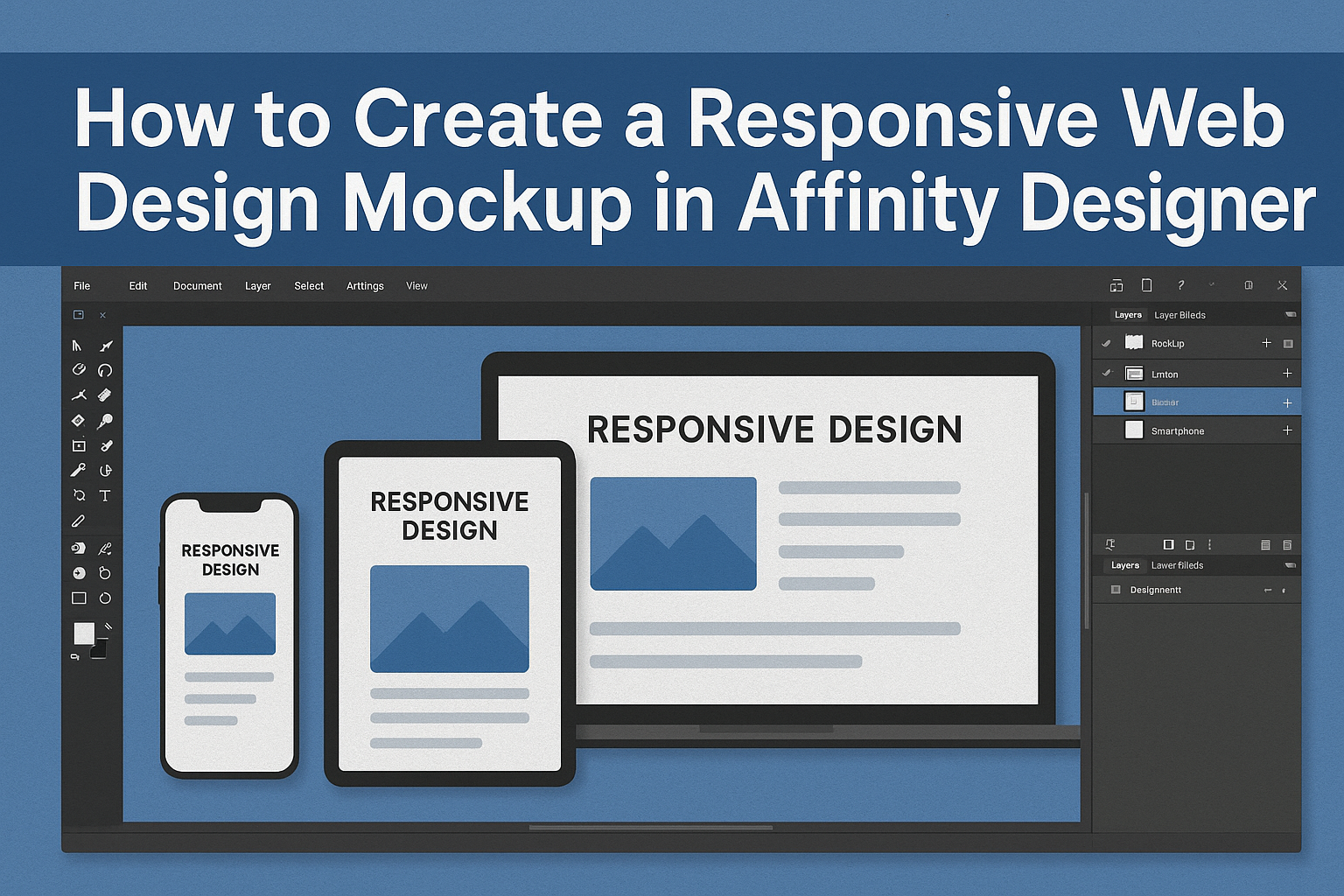Close the toolbox with the small x
1344x896 pixels.
(102, 315)
